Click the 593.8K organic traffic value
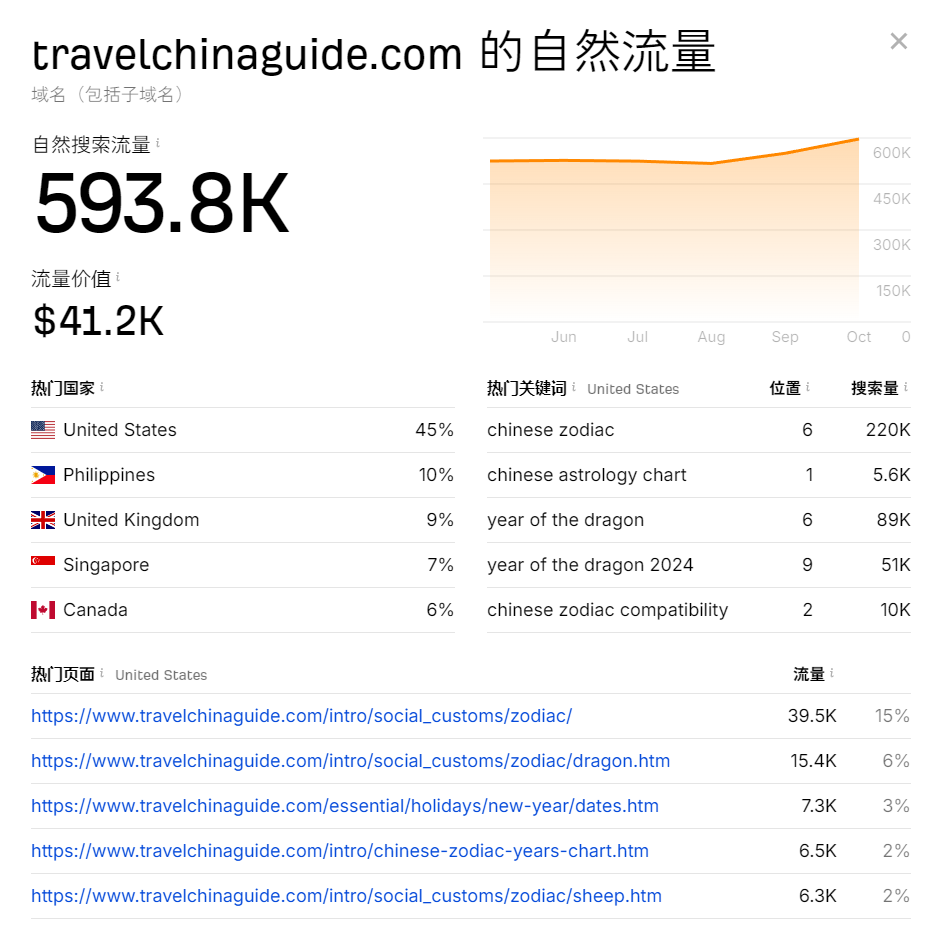Screen dimensions: 937x943 pos(162,203)
